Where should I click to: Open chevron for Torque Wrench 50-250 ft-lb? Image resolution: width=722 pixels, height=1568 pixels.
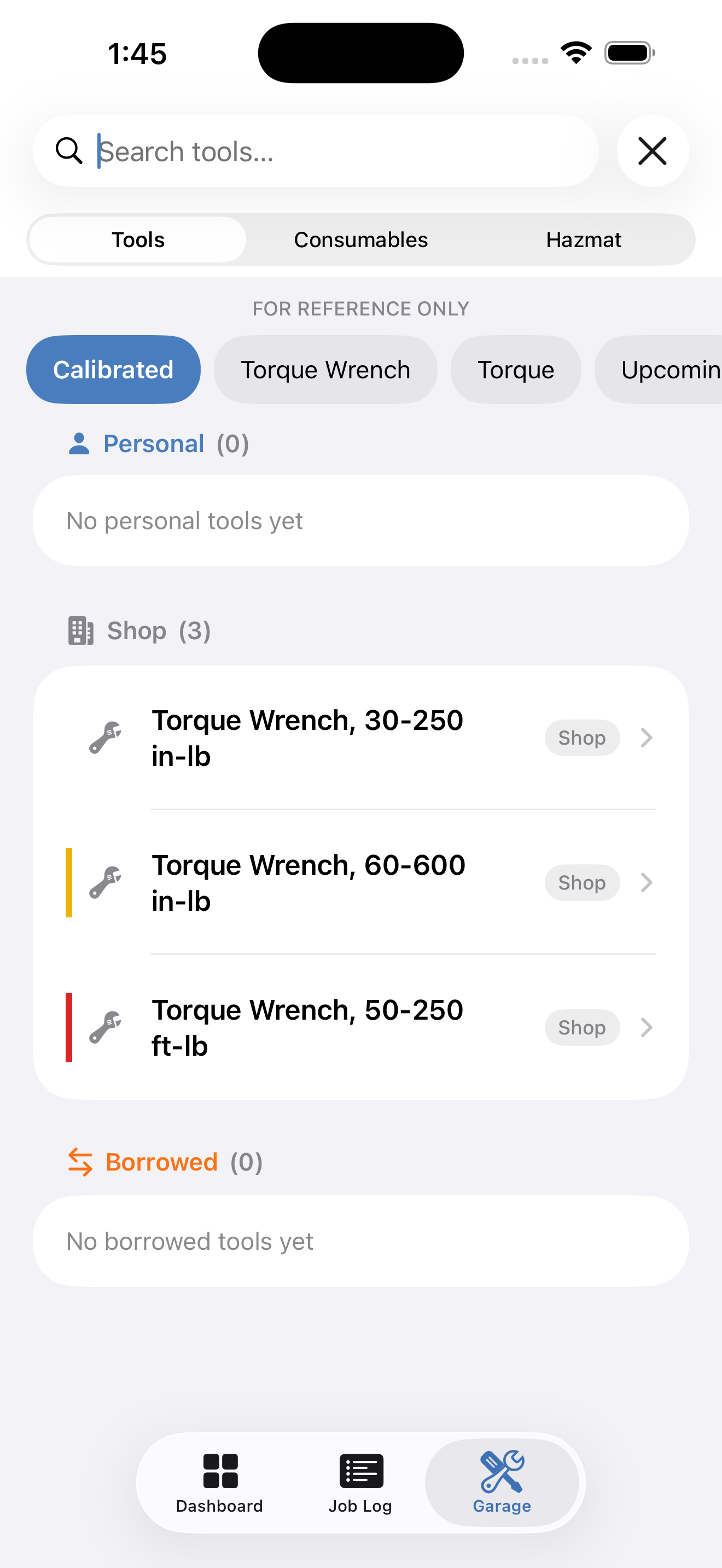coord(647,1027)
